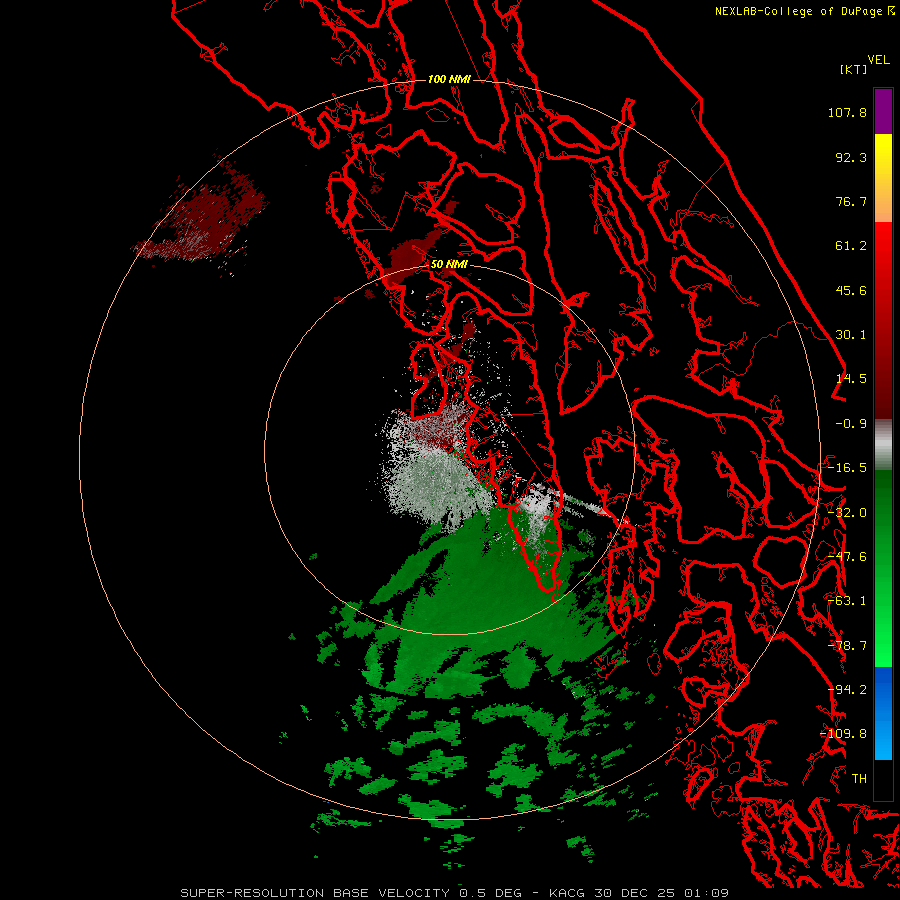The image size is (900, 900).
Task: Select the 107.8 scale value
Action: point(847,112)
